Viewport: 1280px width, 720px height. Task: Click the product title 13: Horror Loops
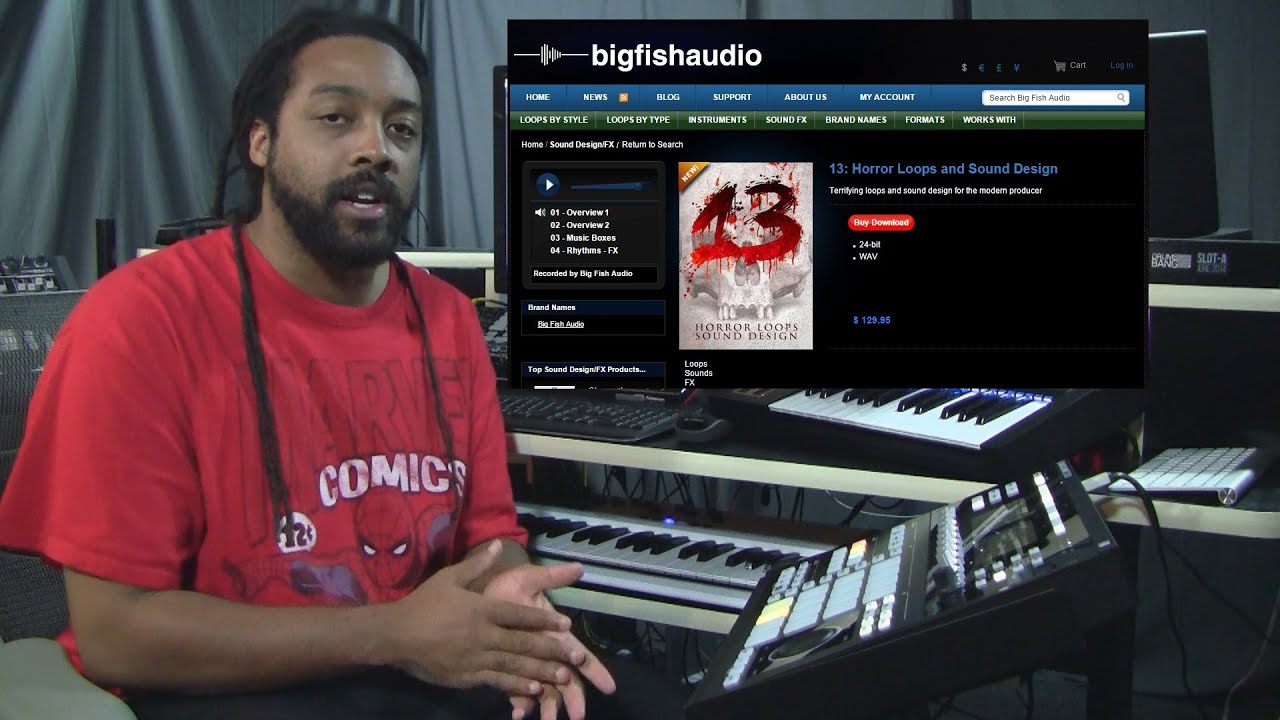coord(943,169)
